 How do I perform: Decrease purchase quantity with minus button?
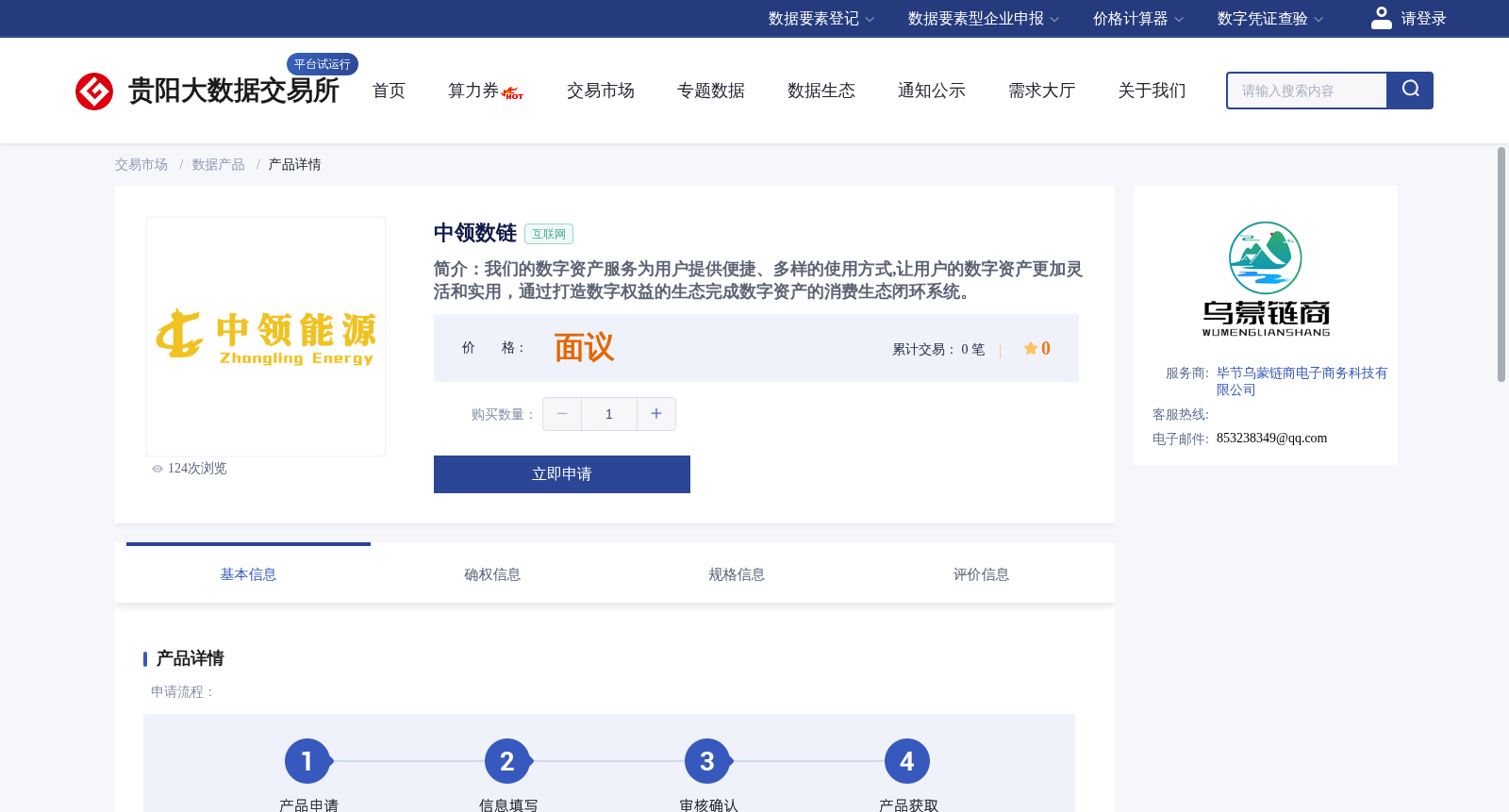[562, 414]
